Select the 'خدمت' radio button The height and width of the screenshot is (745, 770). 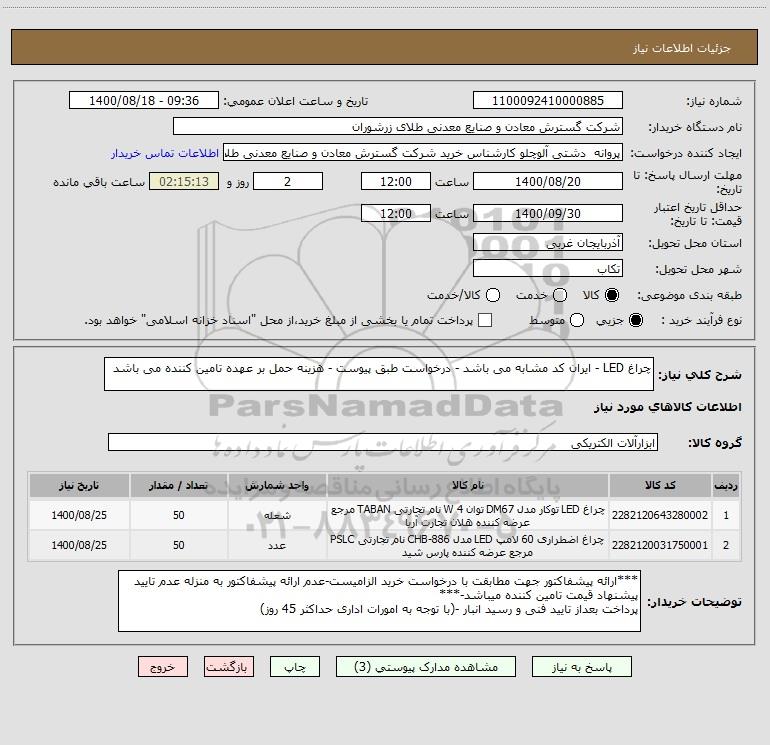coord(560,295)
